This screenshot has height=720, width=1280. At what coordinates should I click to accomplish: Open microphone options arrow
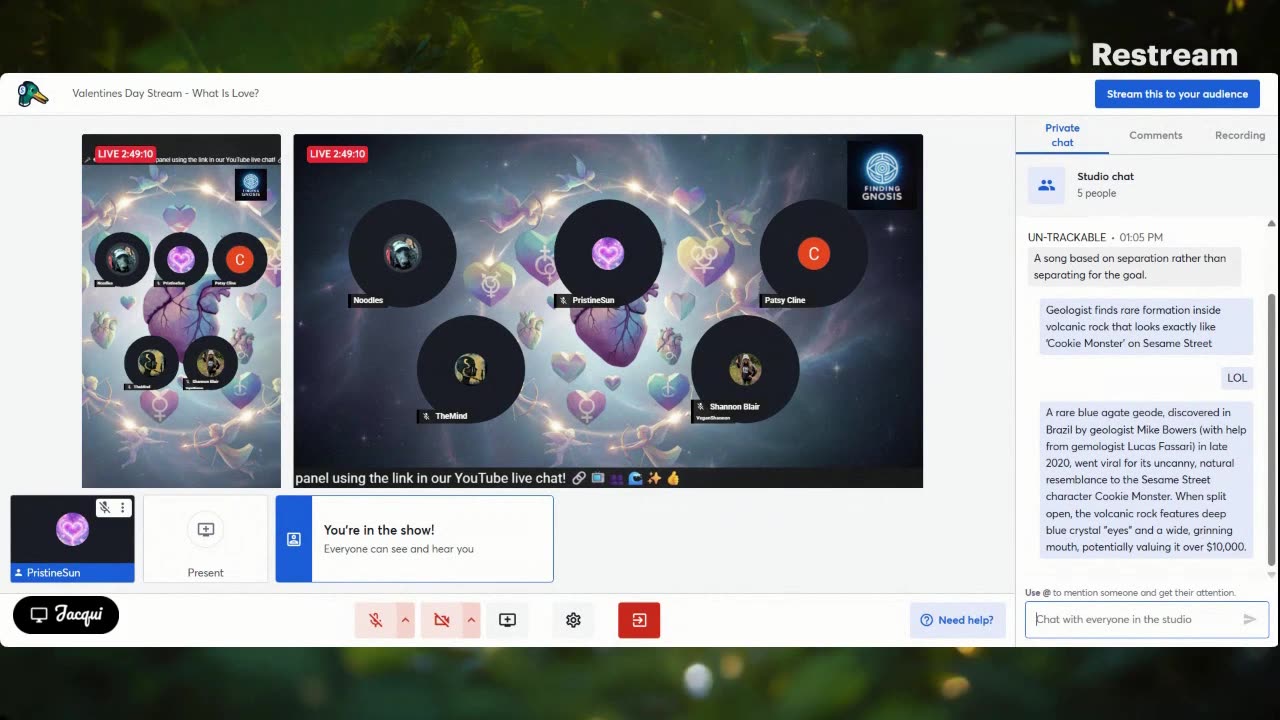(x=405, y=620)
